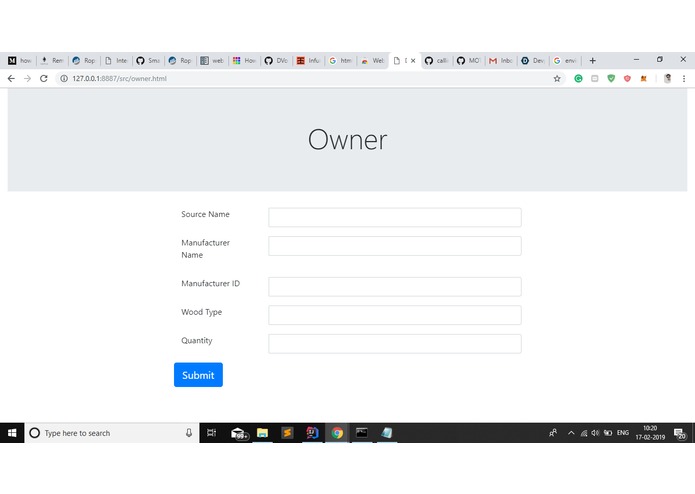
Task: Click the taskbar microphone icon
Action: 189,433
